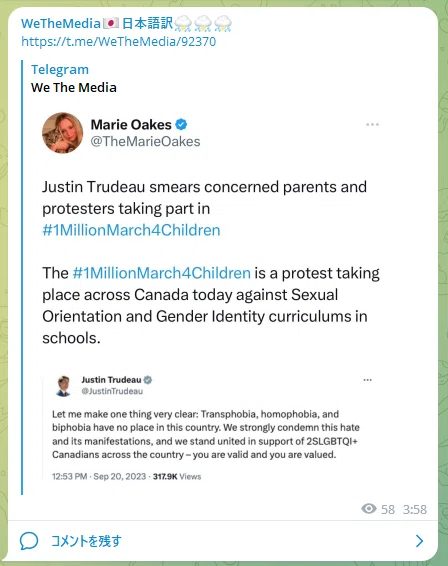Screen dimensions: 448x566
Task: Open the three-dot menu on Marie Oakes tweet
Action: 372,125
